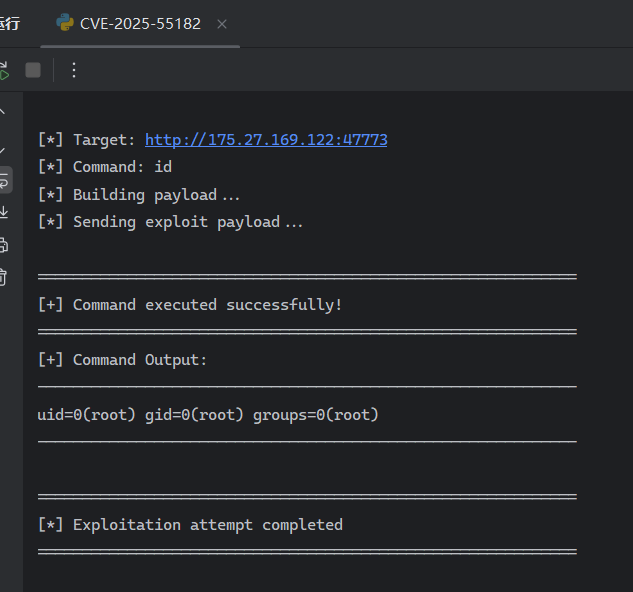Click the print output icon

pos(4,245)
